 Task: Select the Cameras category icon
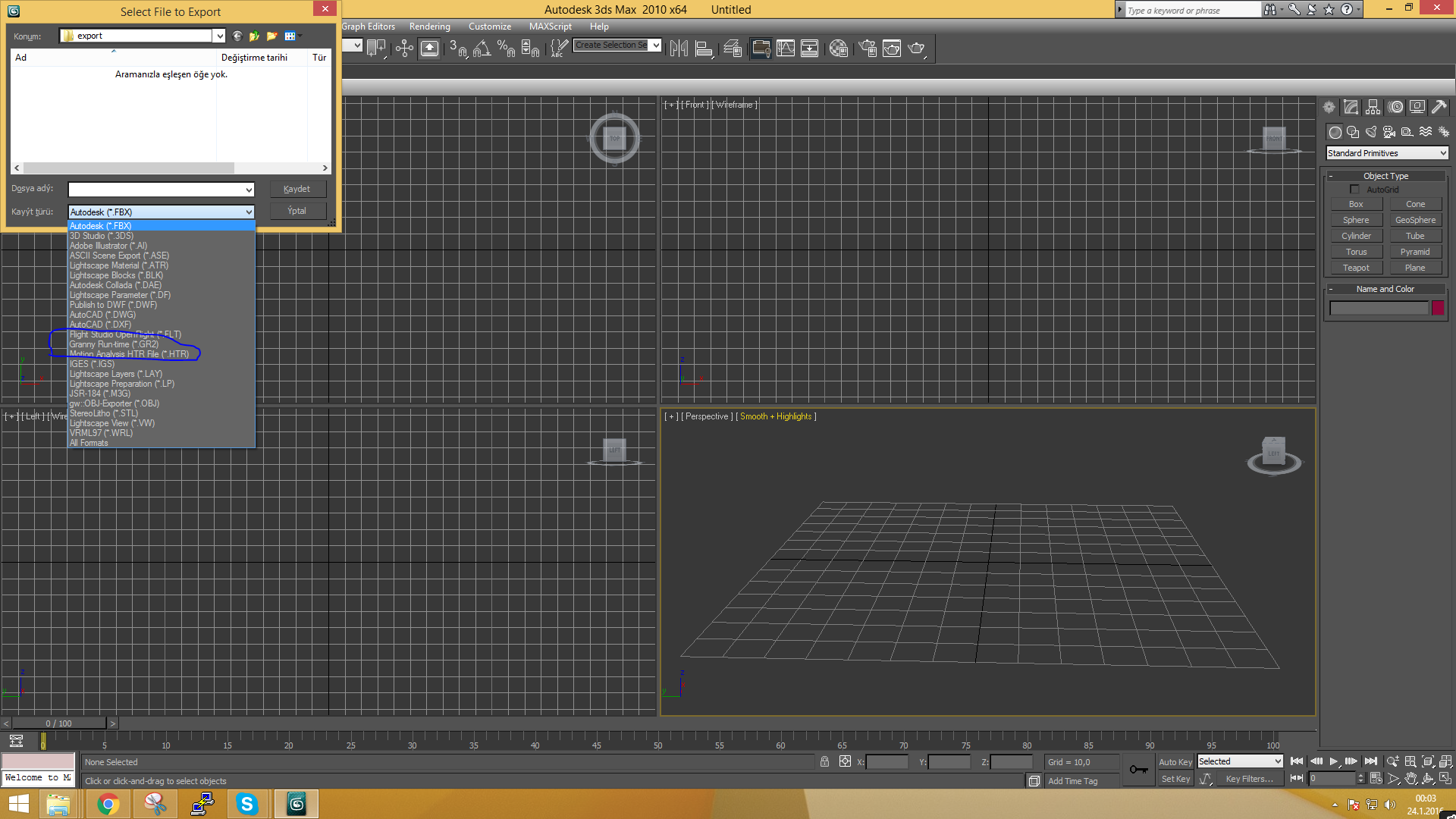click(x=1389, y=132)
